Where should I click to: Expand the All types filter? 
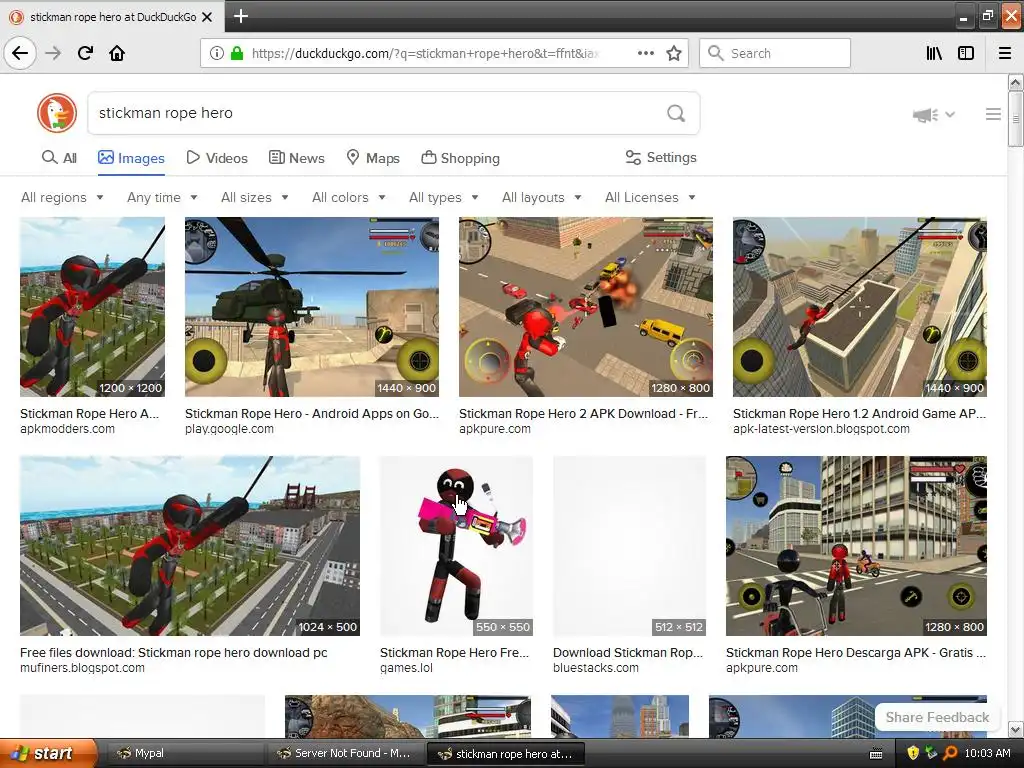tap(444, 197)
